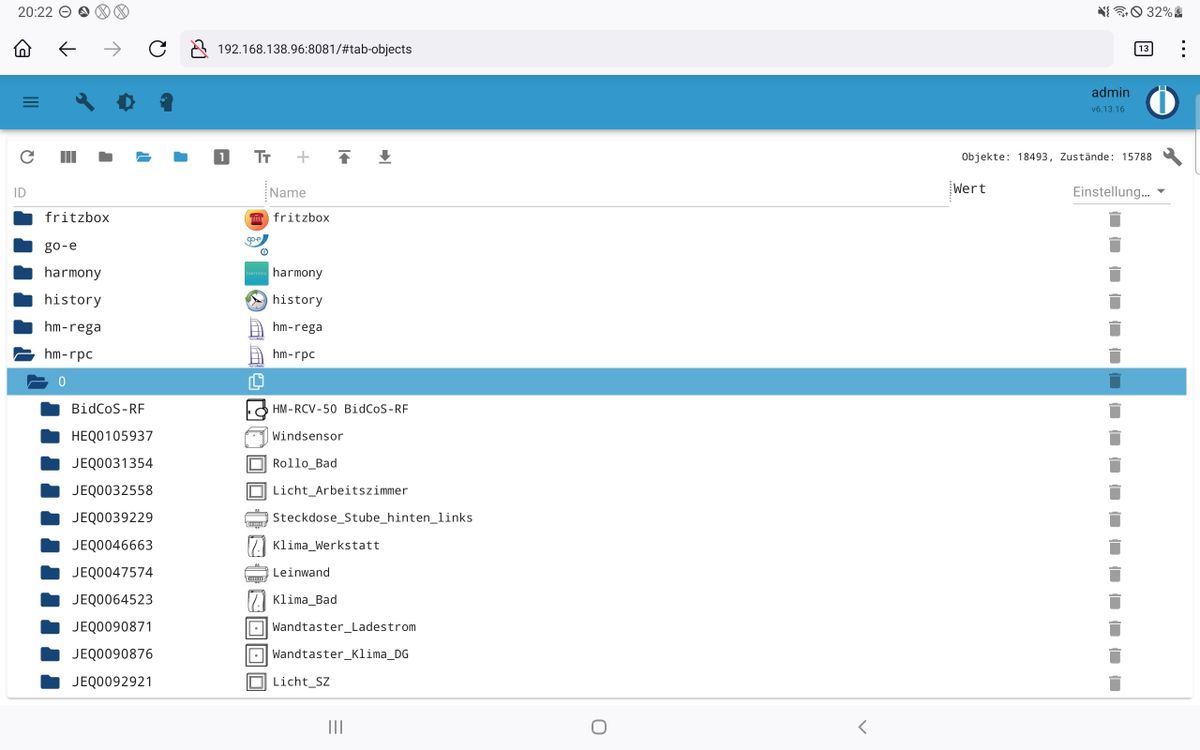Viewport: 1200px width, 750px height.
Task: Tap Android home button
Action: [599, 727]
